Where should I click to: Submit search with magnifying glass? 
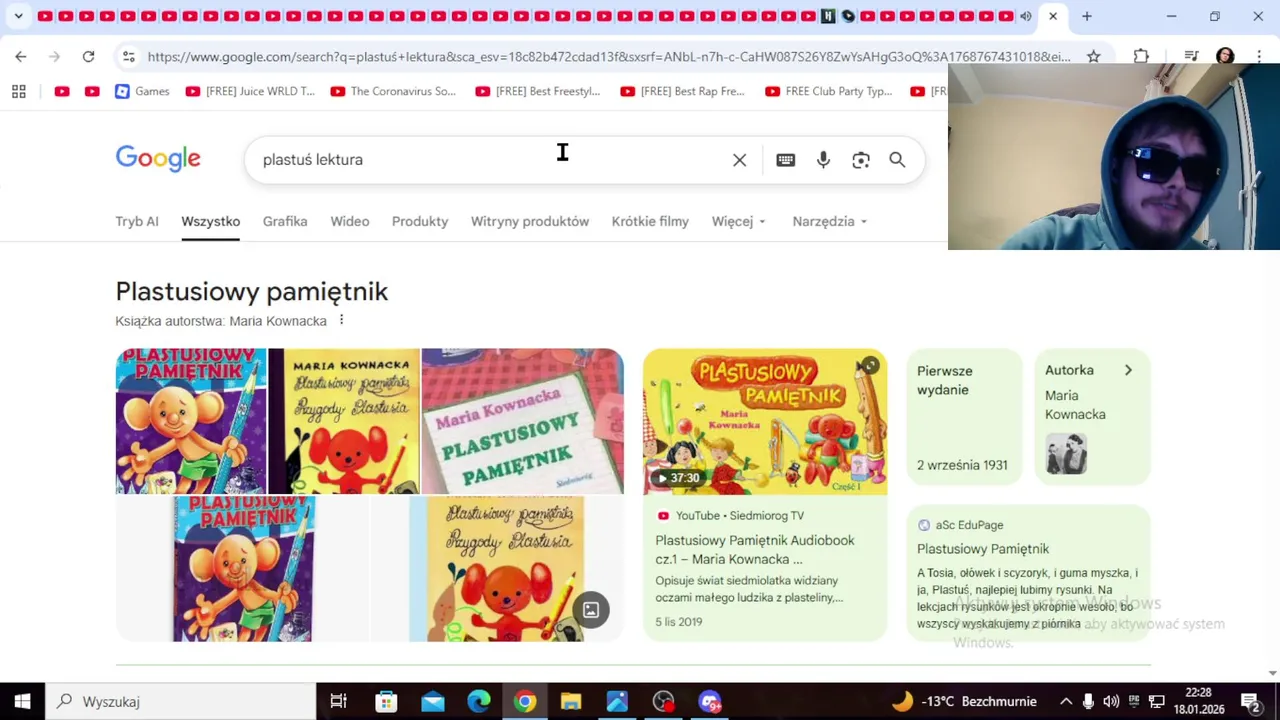point(897,160)
